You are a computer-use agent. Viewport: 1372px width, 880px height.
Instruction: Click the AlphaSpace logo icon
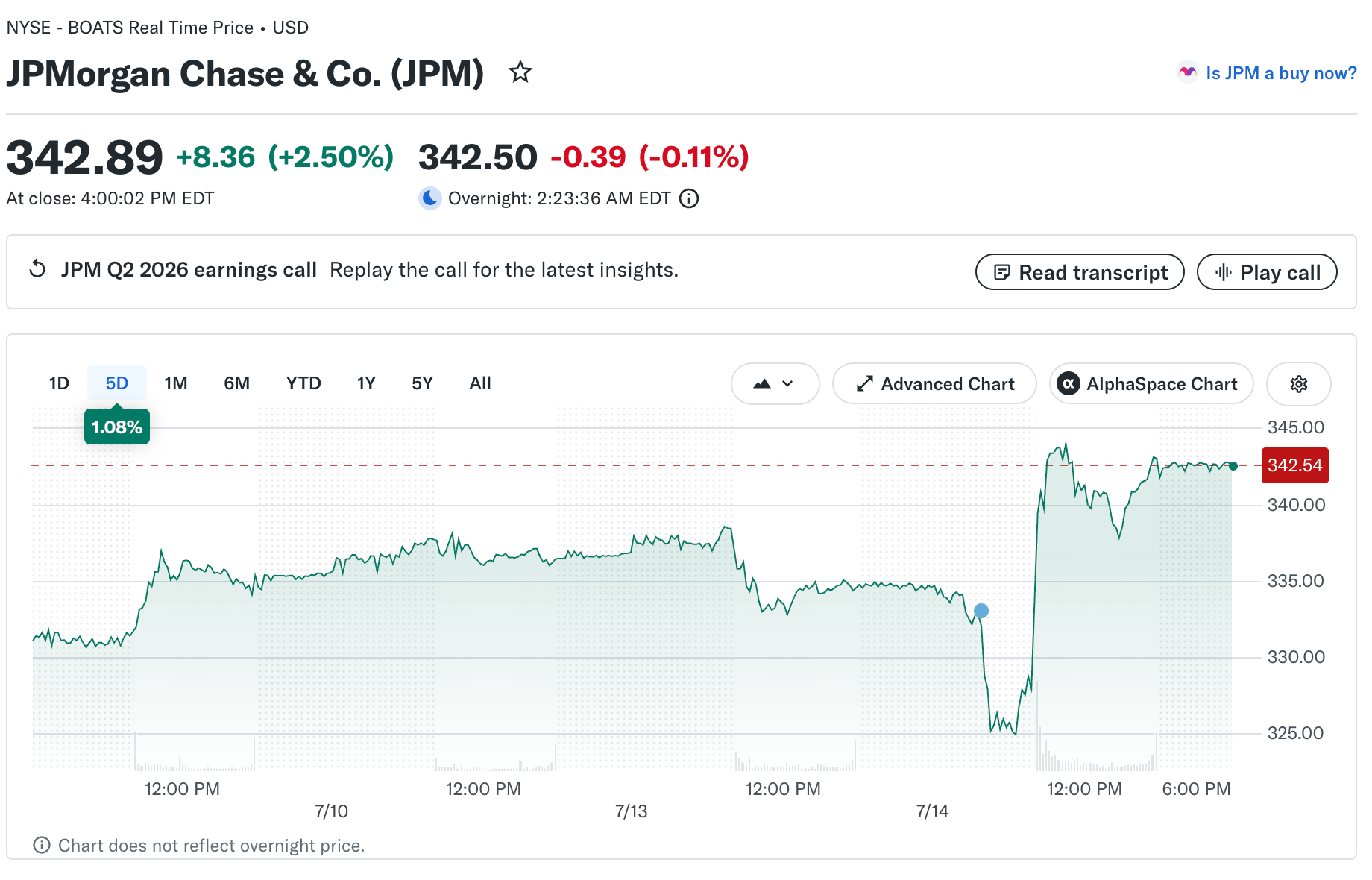[1069, 384]
